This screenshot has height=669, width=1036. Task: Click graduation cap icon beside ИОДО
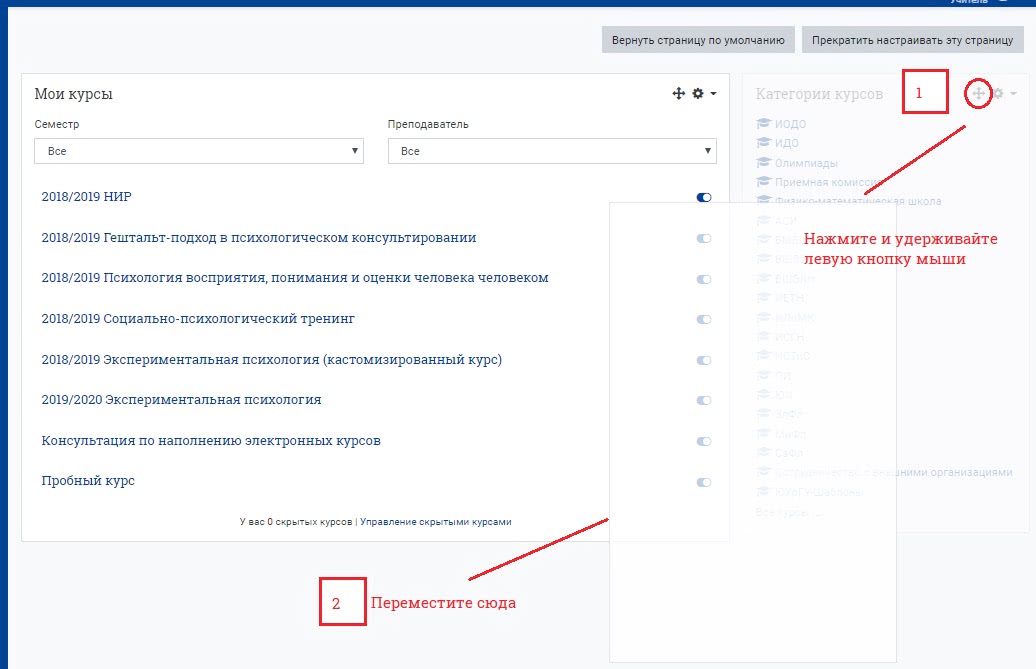764,124
